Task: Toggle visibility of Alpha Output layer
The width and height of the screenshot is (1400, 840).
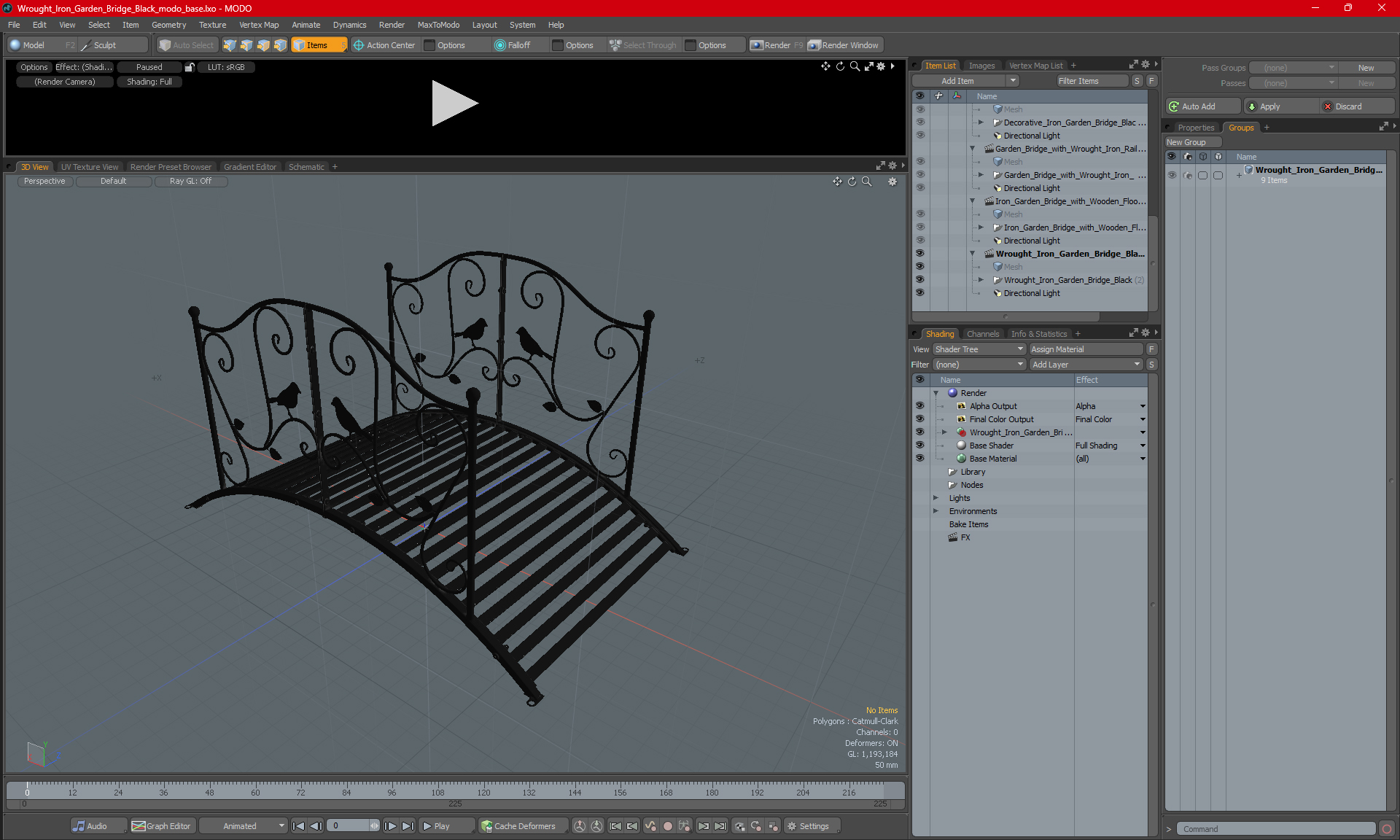Action: pyautogui.click(x=919, y=406)
